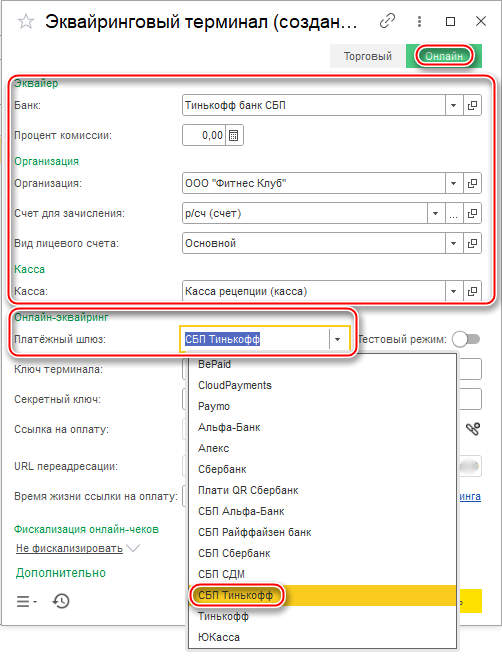Select CloudPayments from the gateway list
The image size is (502, 657).
pos(322,385)
